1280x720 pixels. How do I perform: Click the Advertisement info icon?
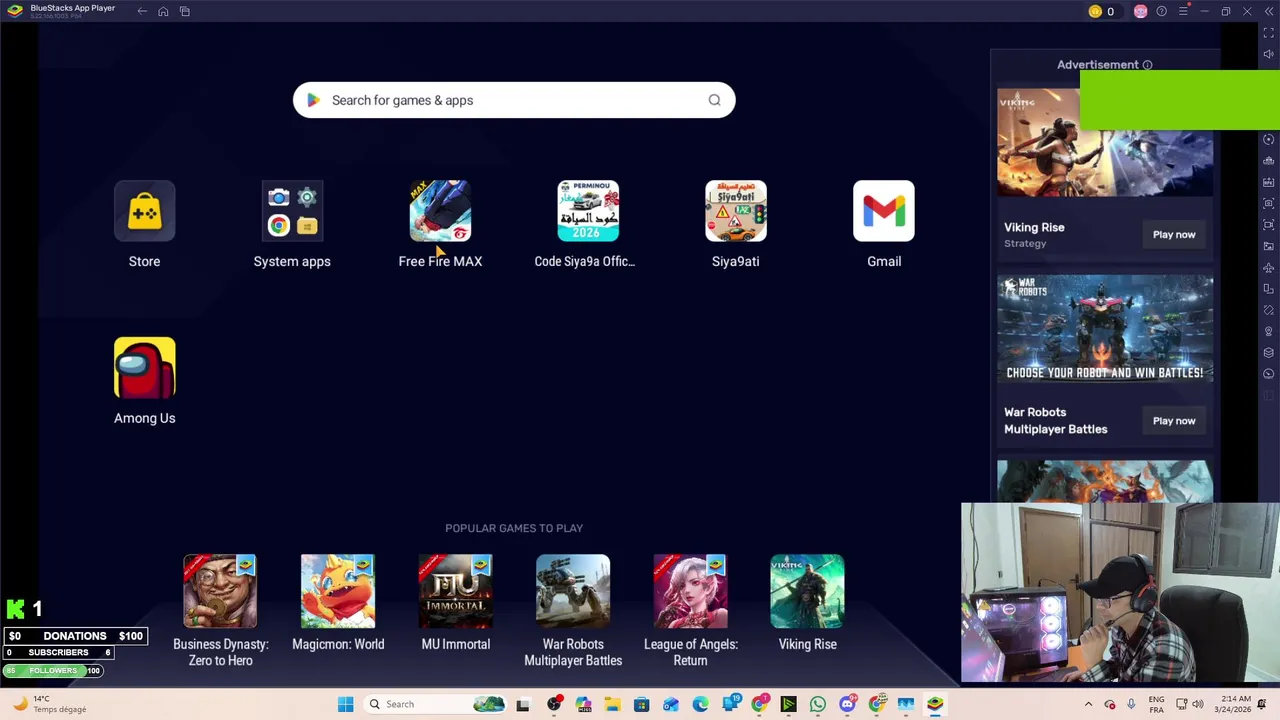(x=1147, y=65)
